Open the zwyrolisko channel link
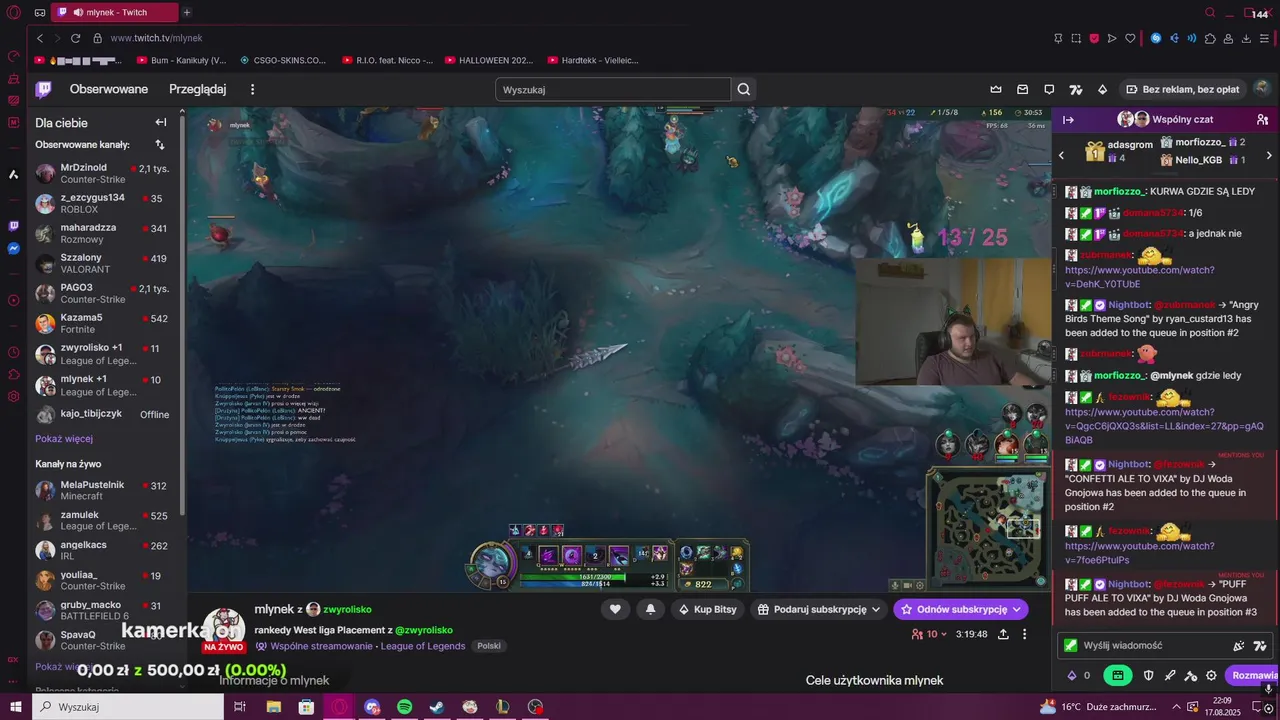This screenshot has height=720, width=1280. pos(347,609)
